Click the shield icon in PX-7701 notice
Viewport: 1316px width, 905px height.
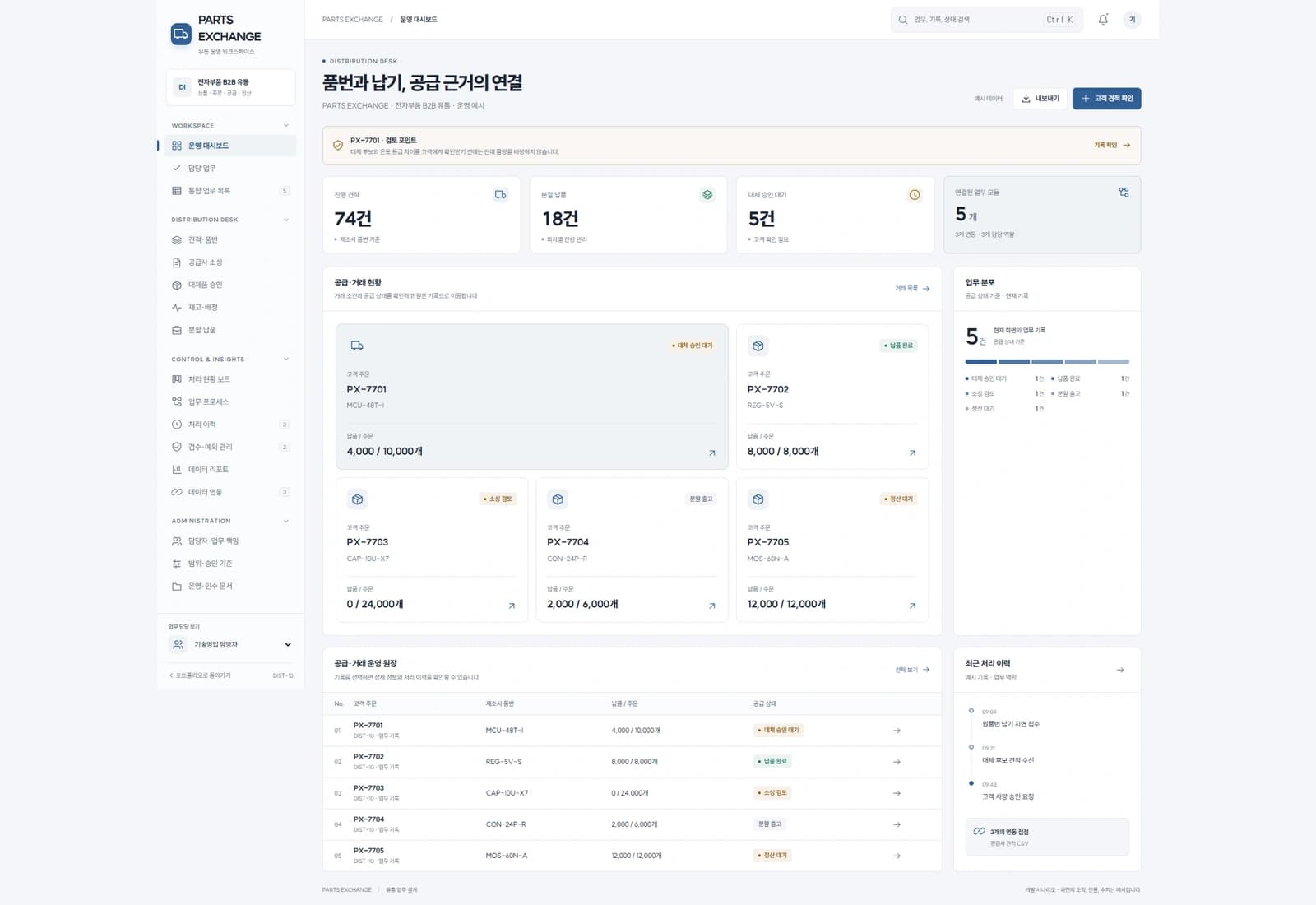tap(338, 146)
